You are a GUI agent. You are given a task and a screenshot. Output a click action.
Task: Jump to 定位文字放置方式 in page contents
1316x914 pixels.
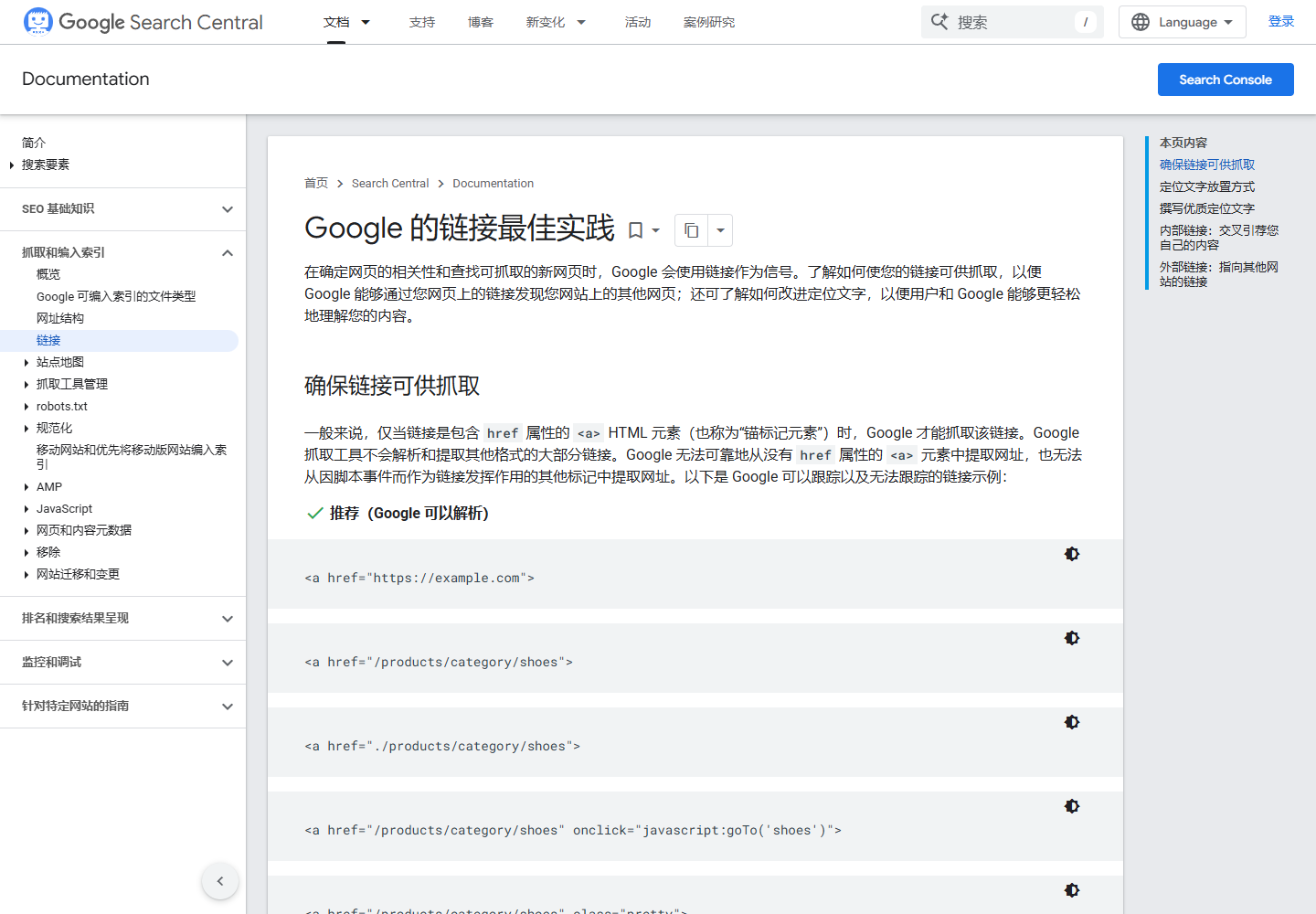[x=1207, y=186]
